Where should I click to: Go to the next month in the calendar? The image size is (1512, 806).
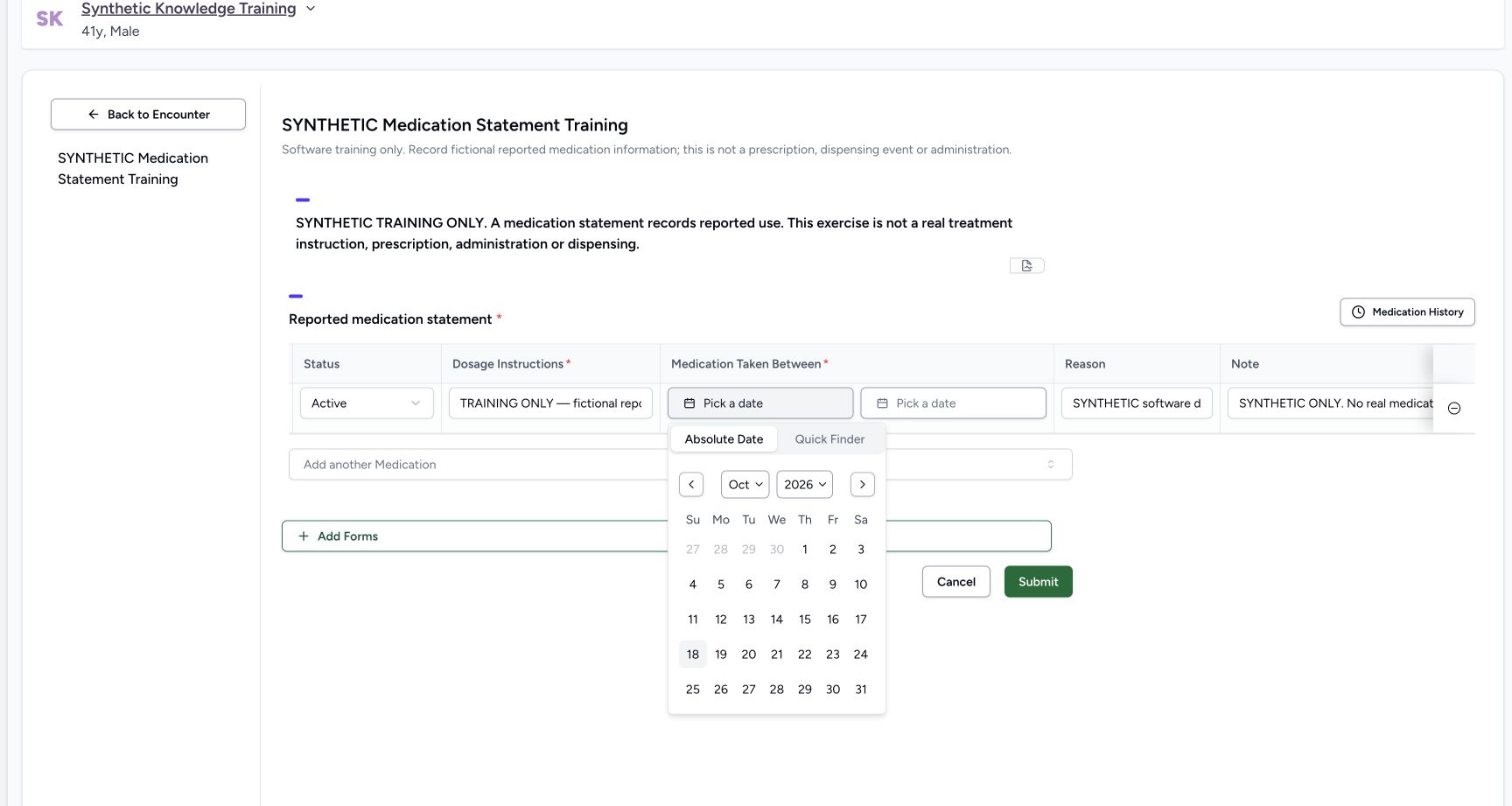point(863,484)
